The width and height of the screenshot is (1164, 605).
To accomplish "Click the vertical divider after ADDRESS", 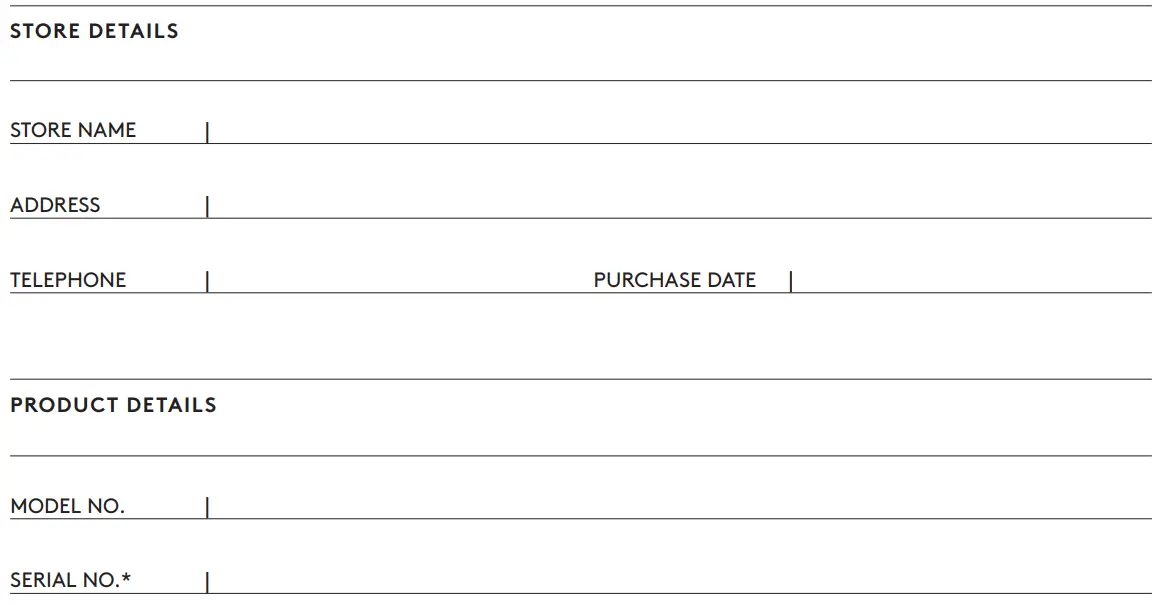I will tap(207, 207).
